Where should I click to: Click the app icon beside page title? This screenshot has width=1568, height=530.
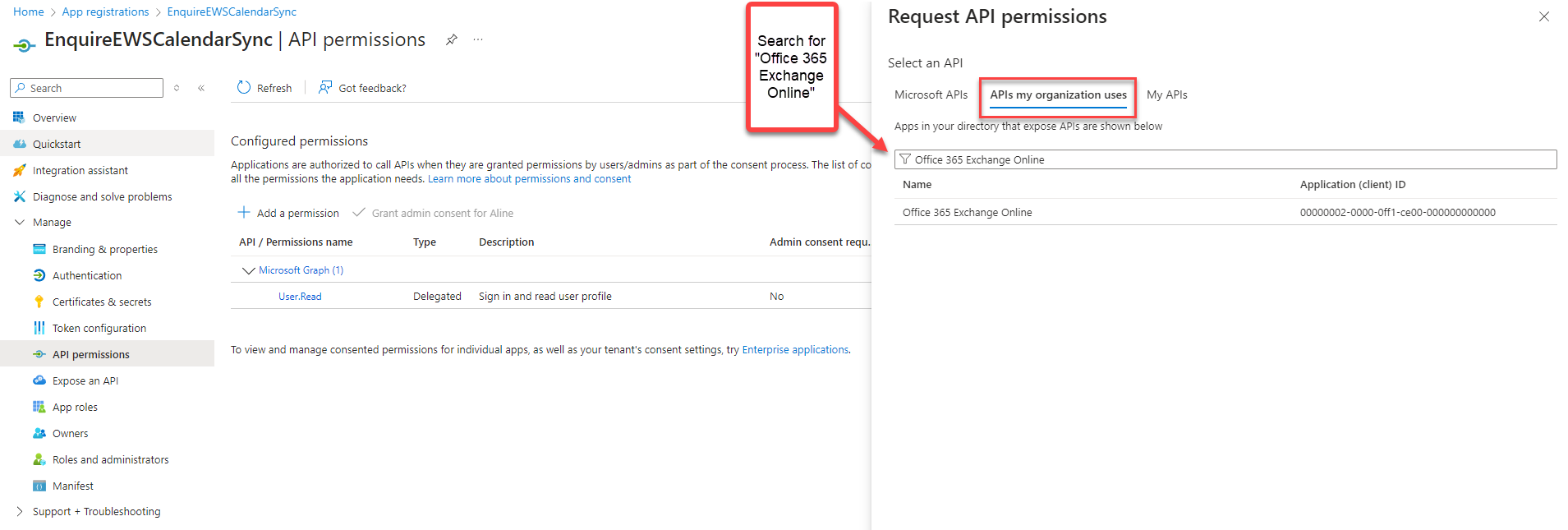point(25,44)
